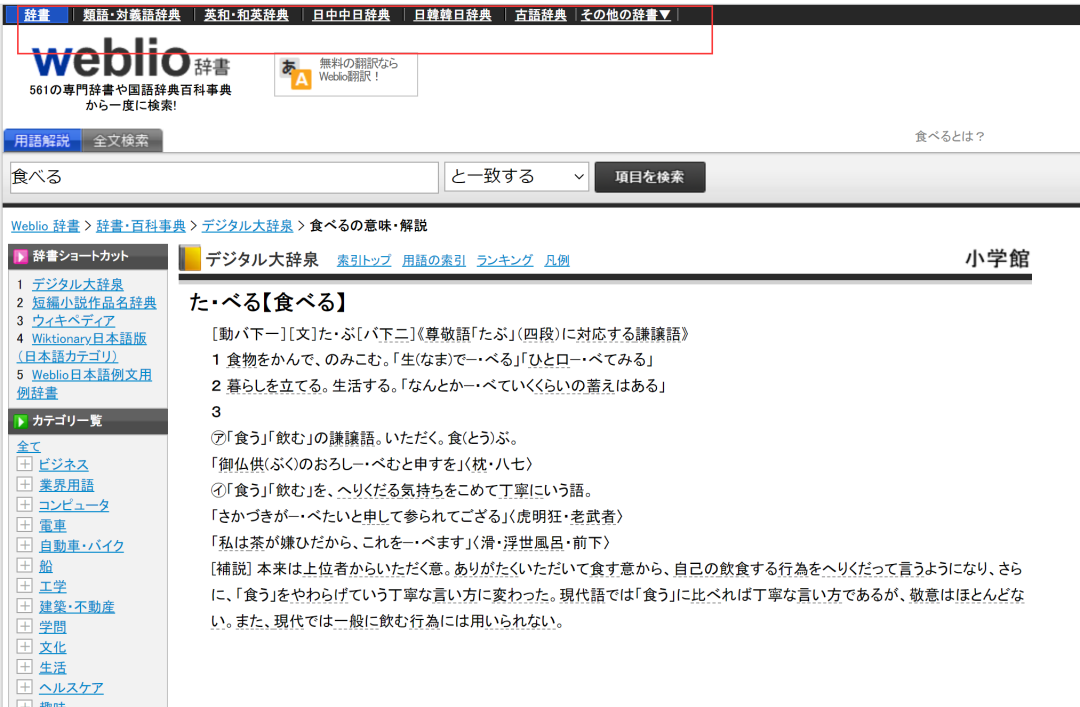Expand the 電車 category plus box

tap(25, 524)
